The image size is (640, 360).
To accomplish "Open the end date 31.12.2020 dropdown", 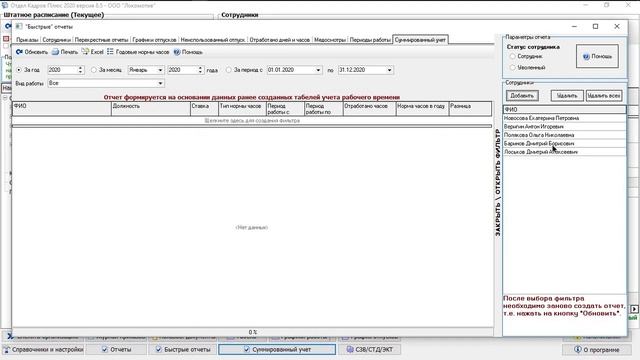I will (x=389, y=70).
